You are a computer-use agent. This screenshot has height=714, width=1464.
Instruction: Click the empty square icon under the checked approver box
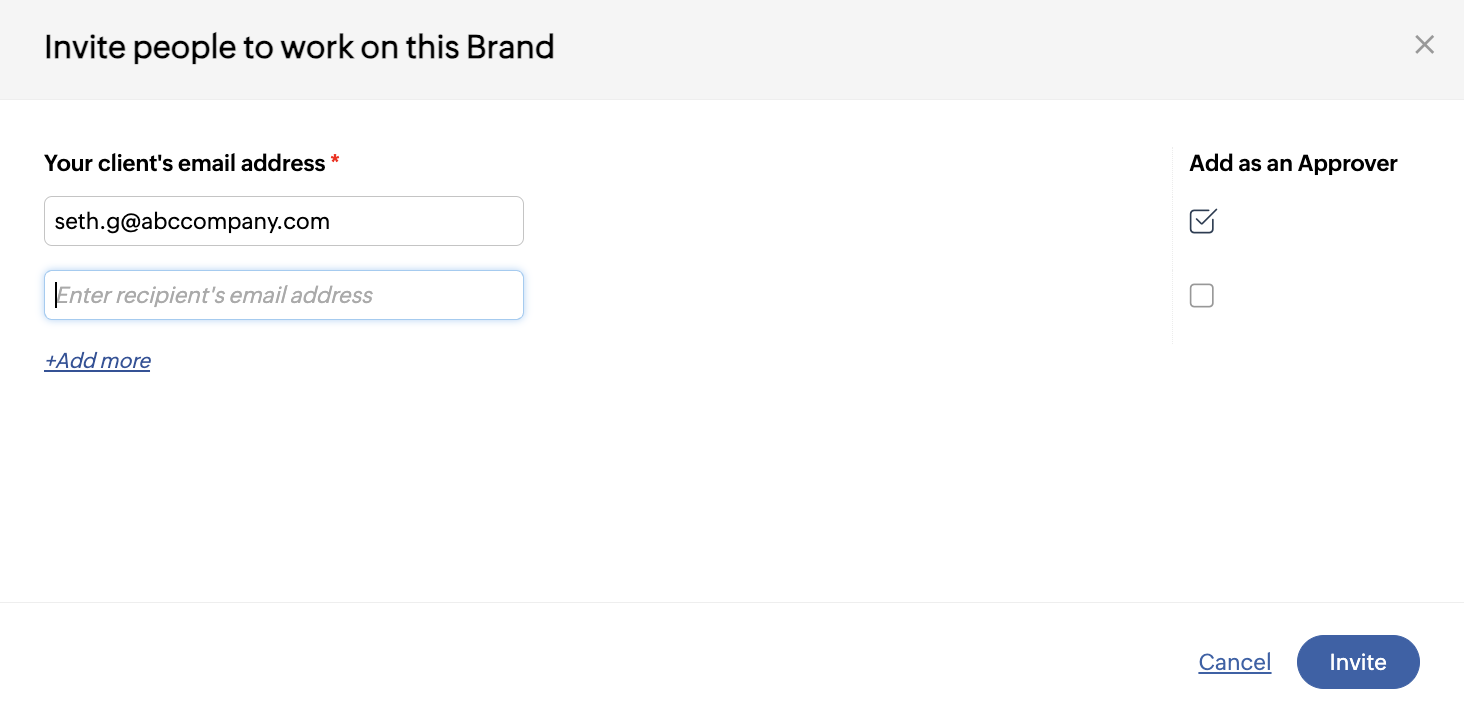tap(1202, 296)
